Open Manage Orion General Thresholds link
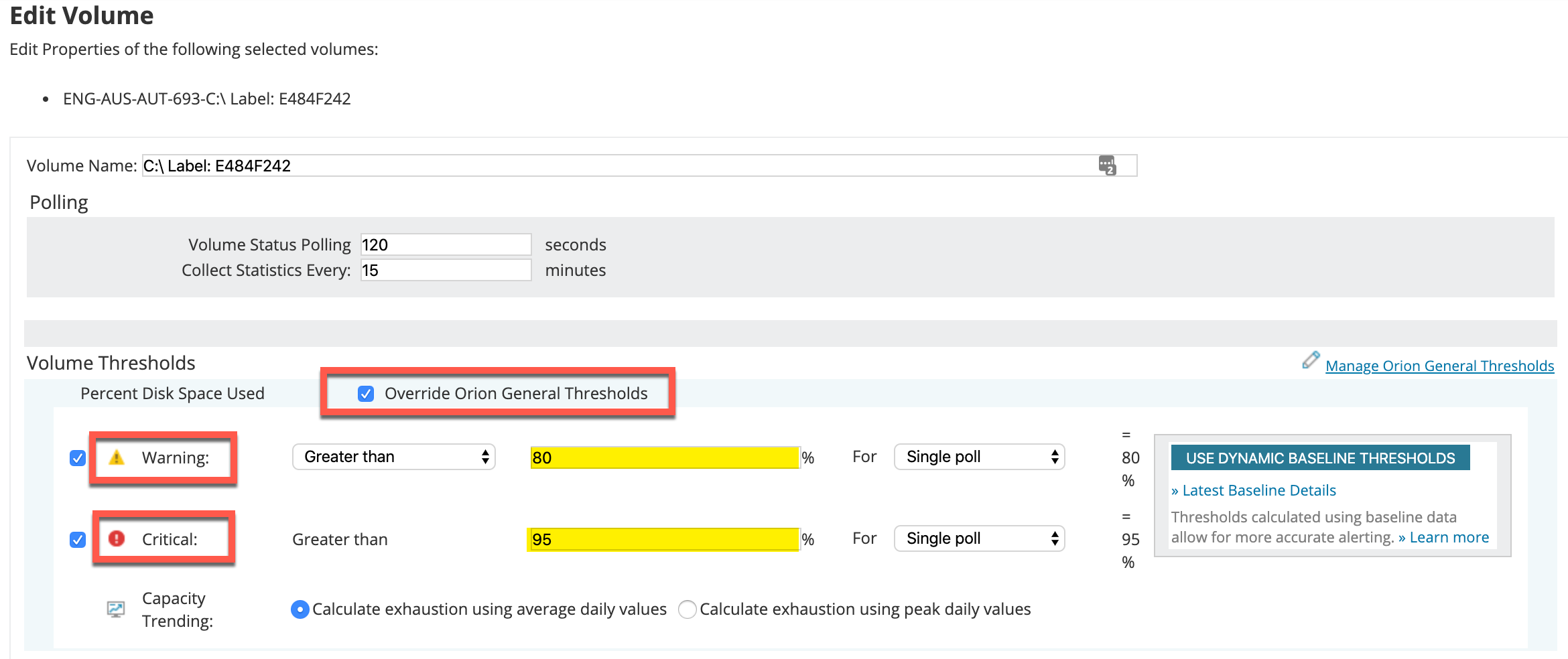1568x659 pixels. (1440, 366)
